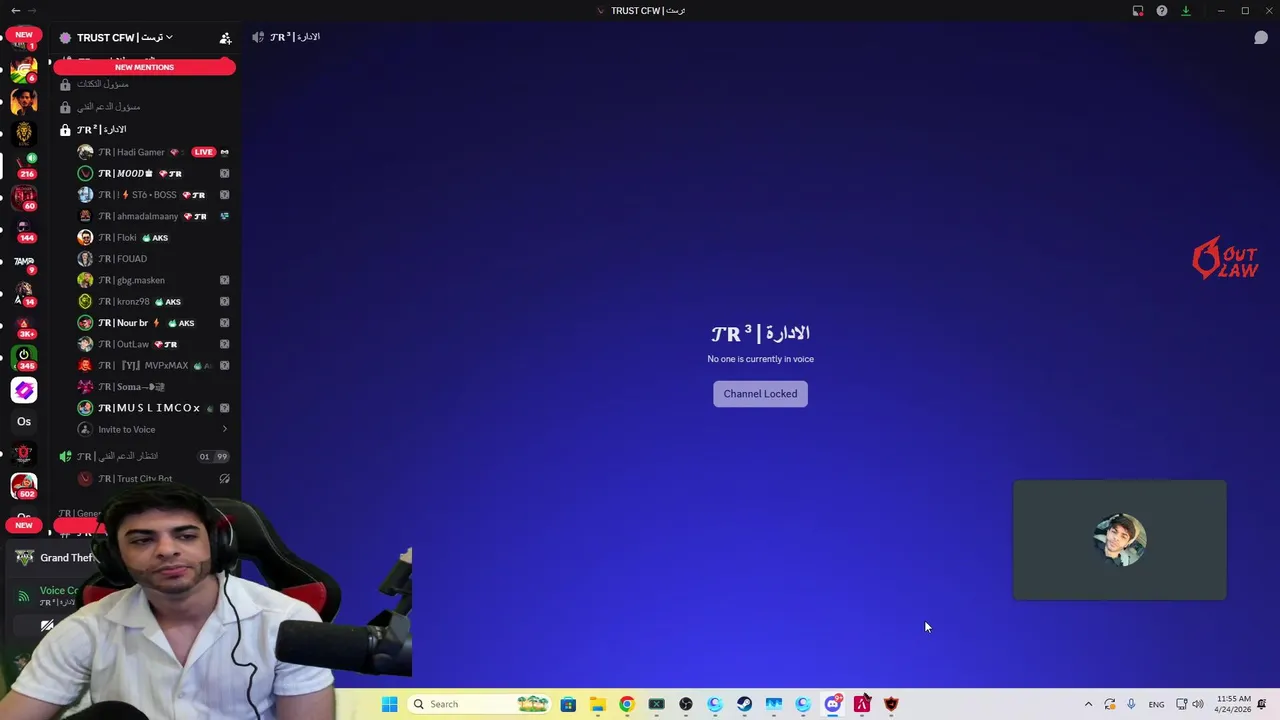Open the Help question mark icon
This screenshot has height=720, width=1280.
pyautogui.click(x=1162, y=11)
